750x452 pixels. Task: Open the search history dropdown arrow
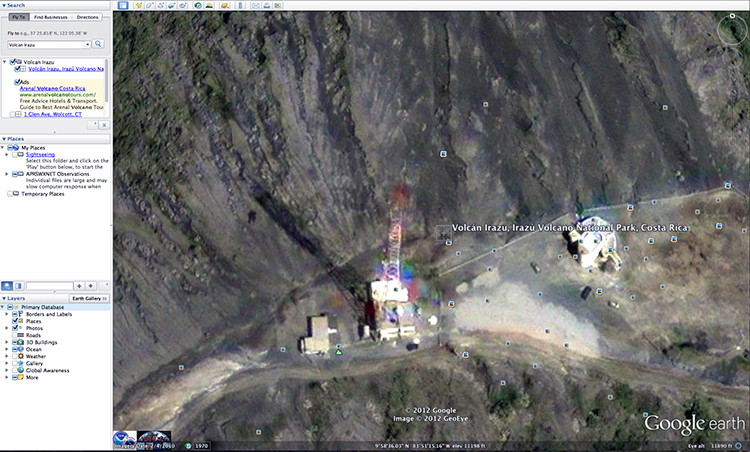click(87, 44)
